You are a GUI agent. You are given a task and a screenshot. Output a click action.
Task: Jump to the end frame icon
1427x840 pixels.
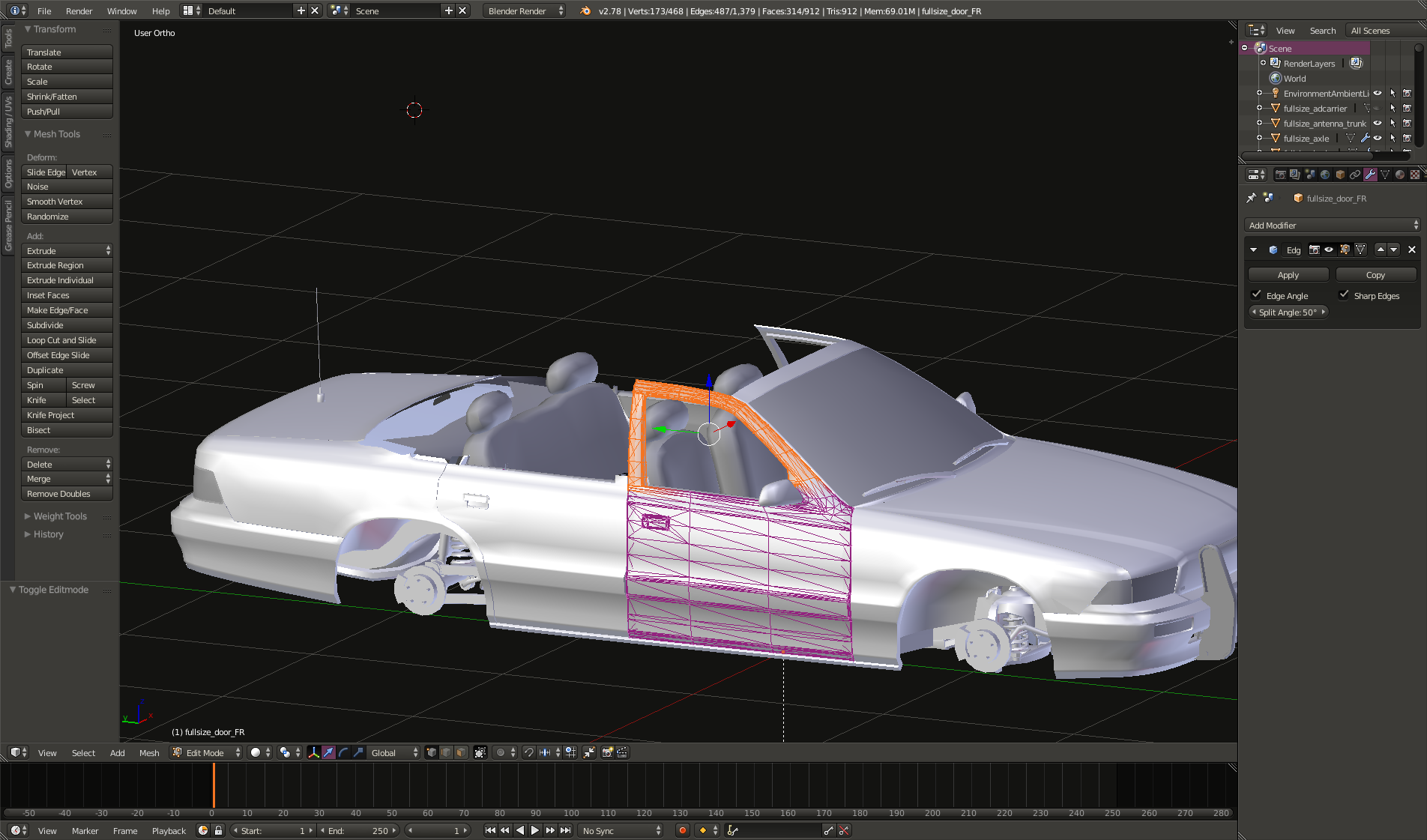click(566, 830)
